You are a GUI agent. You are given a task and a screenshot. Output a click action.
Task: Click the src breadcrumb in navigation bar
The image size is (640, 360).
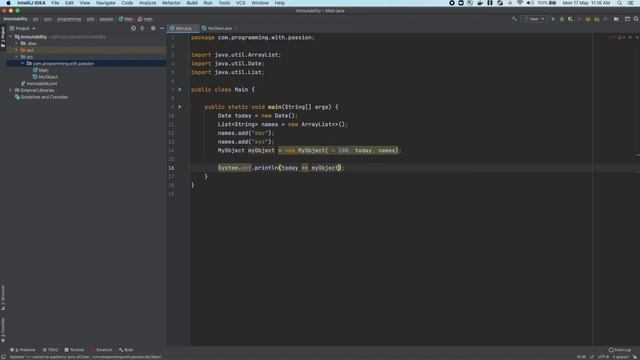coord(36,19)
